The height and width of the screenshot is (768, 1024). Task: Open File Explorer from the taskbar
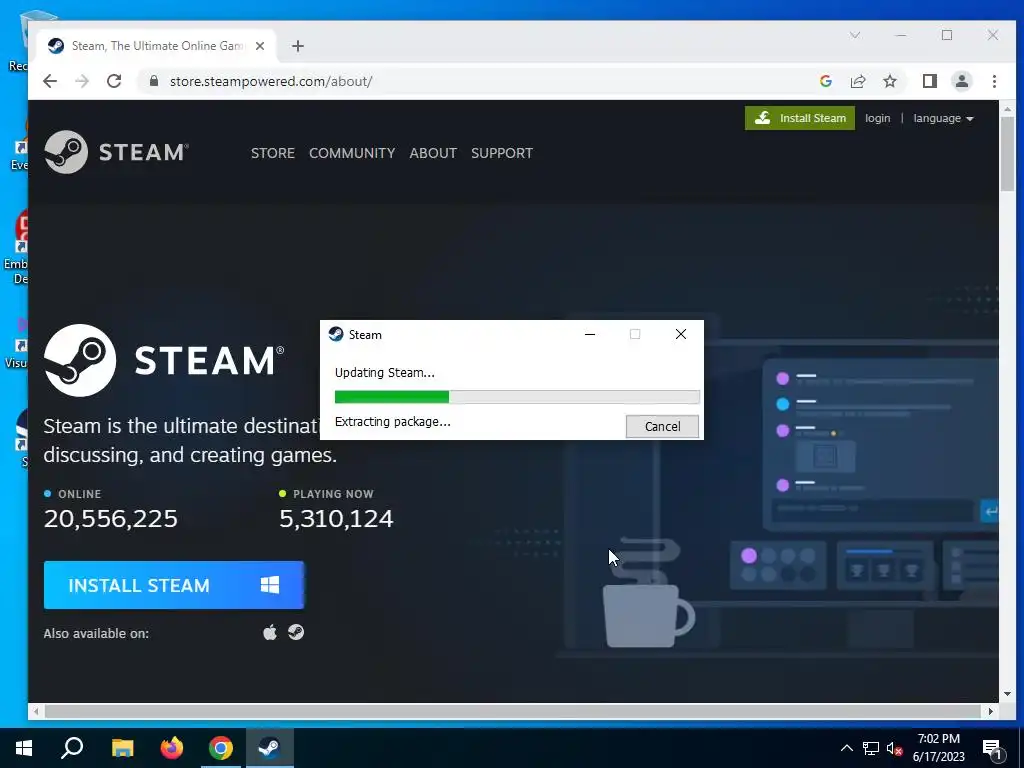122,748
